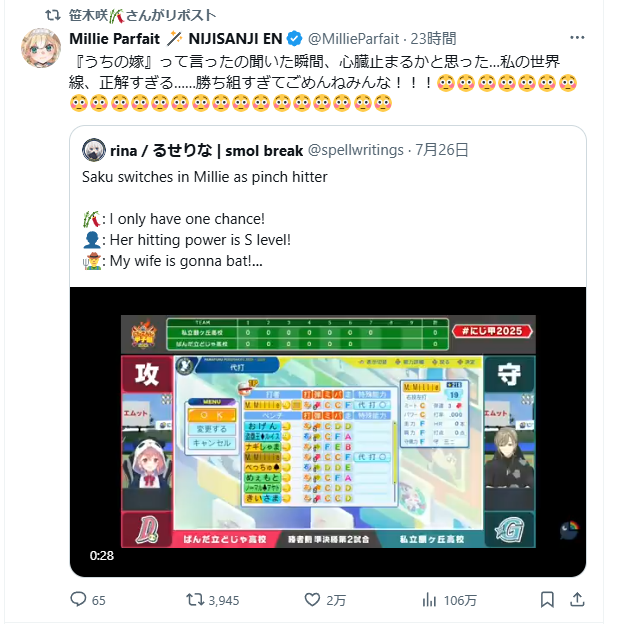Image resolution: width=619 pixels, height=624 pixels.
Task: Click the blue verified badge
Action: click(x=294, y=39)
